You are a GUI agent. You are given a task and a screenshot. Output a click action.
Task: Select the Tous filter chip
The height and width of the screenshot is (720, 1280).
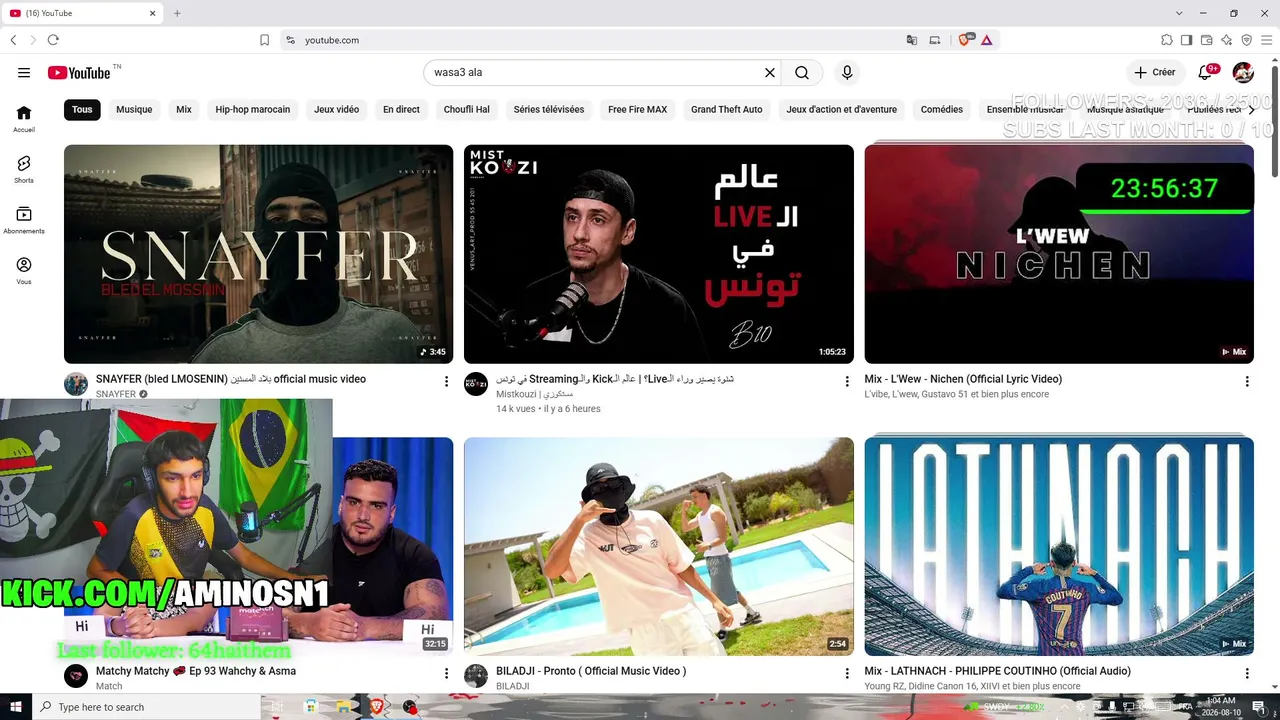coord(82,110)
